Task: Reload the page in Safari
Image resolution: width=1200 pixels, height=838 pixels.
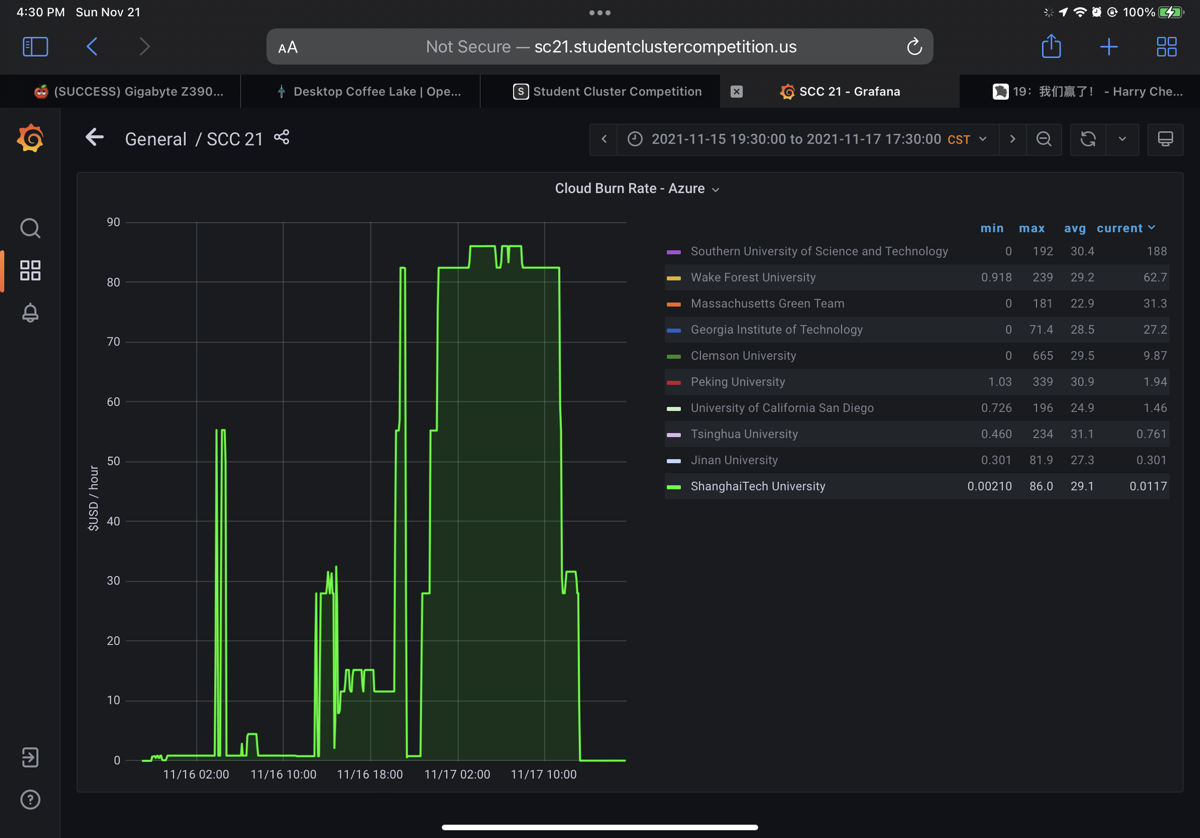Action: coord(913,47)
